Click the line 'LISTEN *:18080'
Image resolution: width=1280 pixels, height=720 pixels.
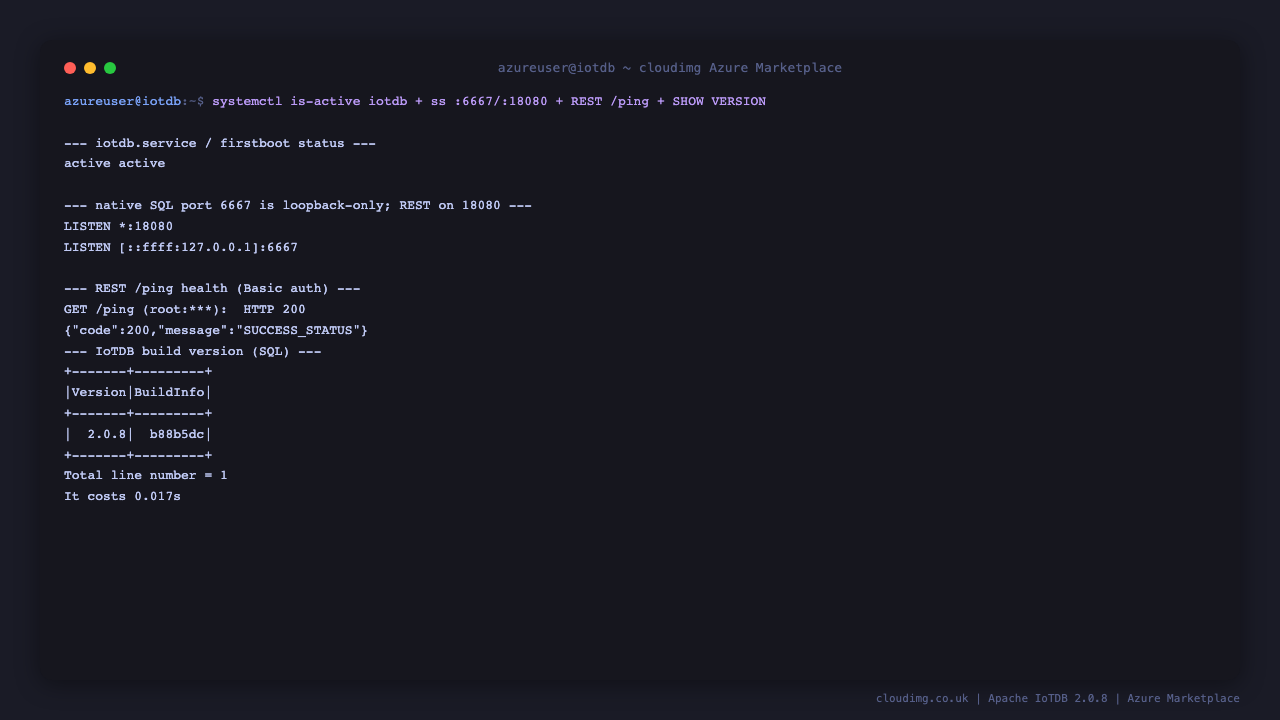coord(118,226)
